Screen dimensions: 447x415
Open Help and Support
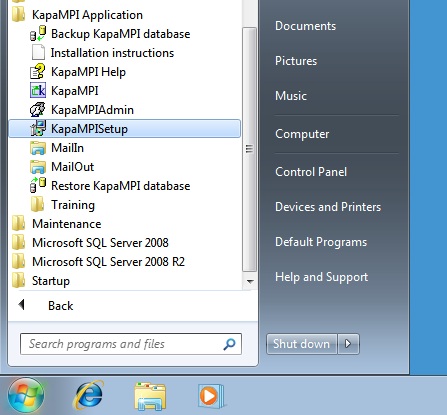click(x=322, y=277)
